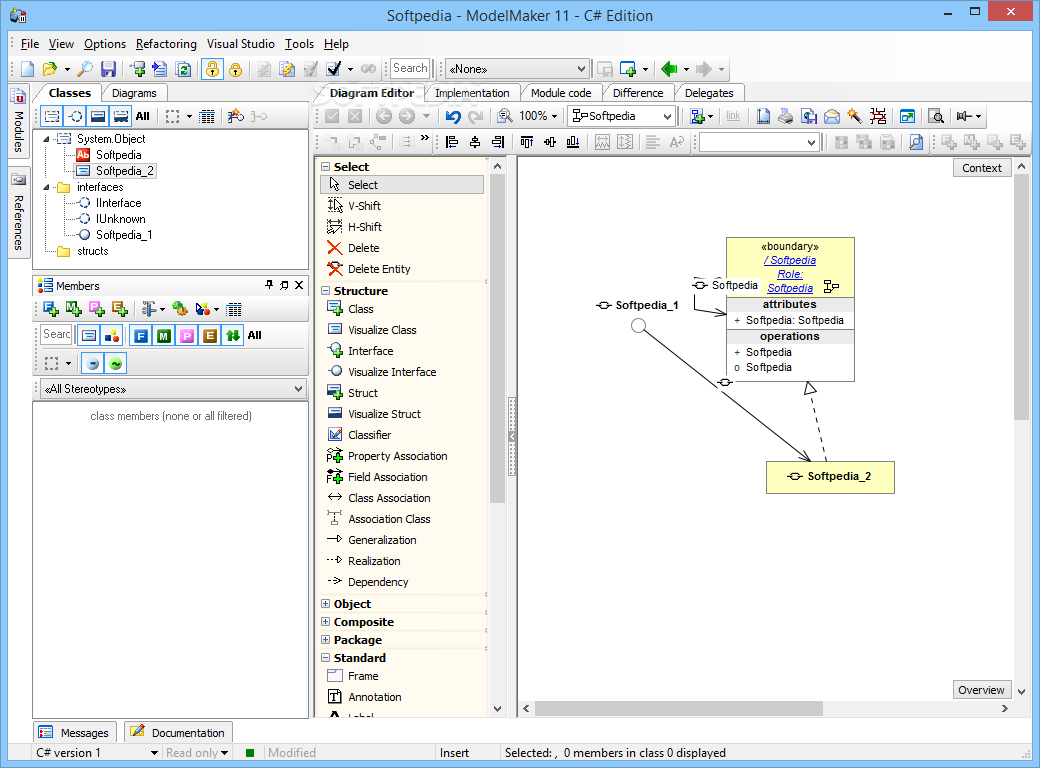This screenshot has height=768, width=1040.
Task: Click the align left edges icon
Action: click(452, 142)
